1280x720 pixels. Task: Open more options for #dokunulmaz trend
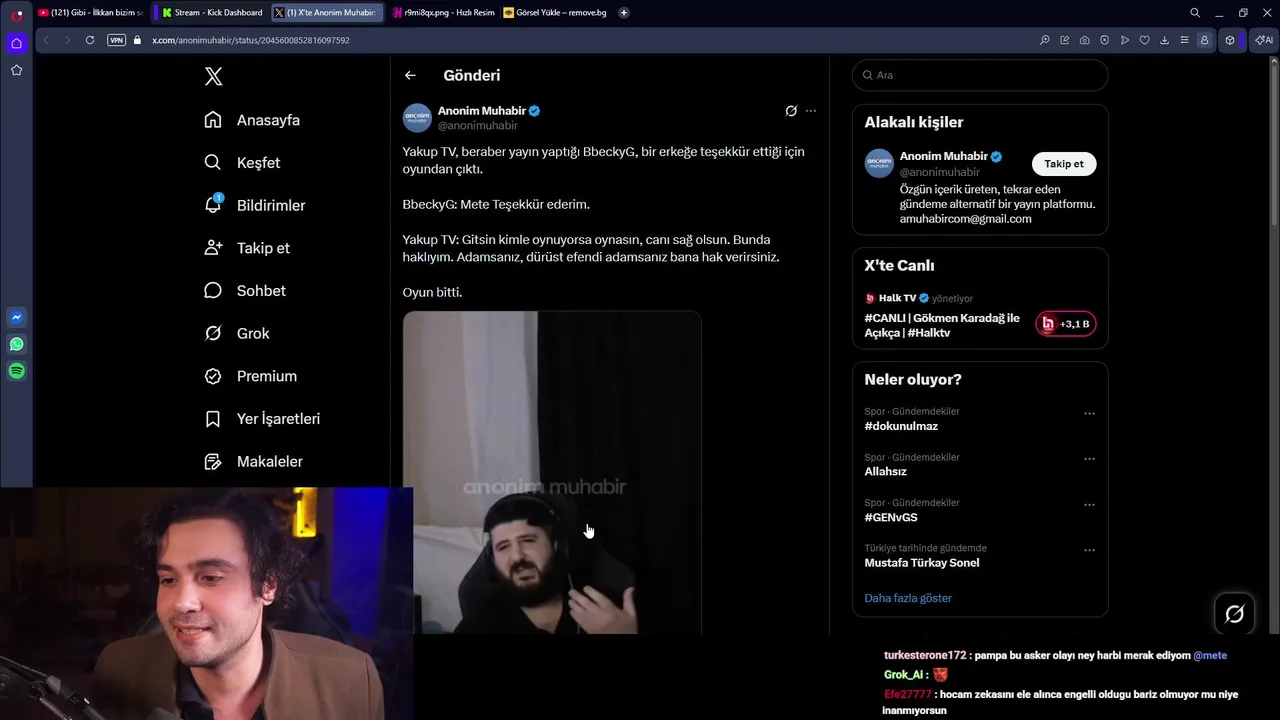tap(1089, 413)
